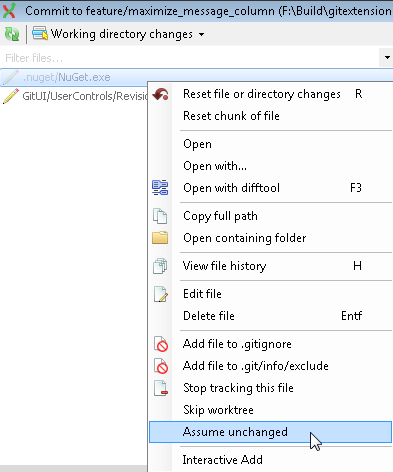Click the file history icon

(x=160, y=266)
